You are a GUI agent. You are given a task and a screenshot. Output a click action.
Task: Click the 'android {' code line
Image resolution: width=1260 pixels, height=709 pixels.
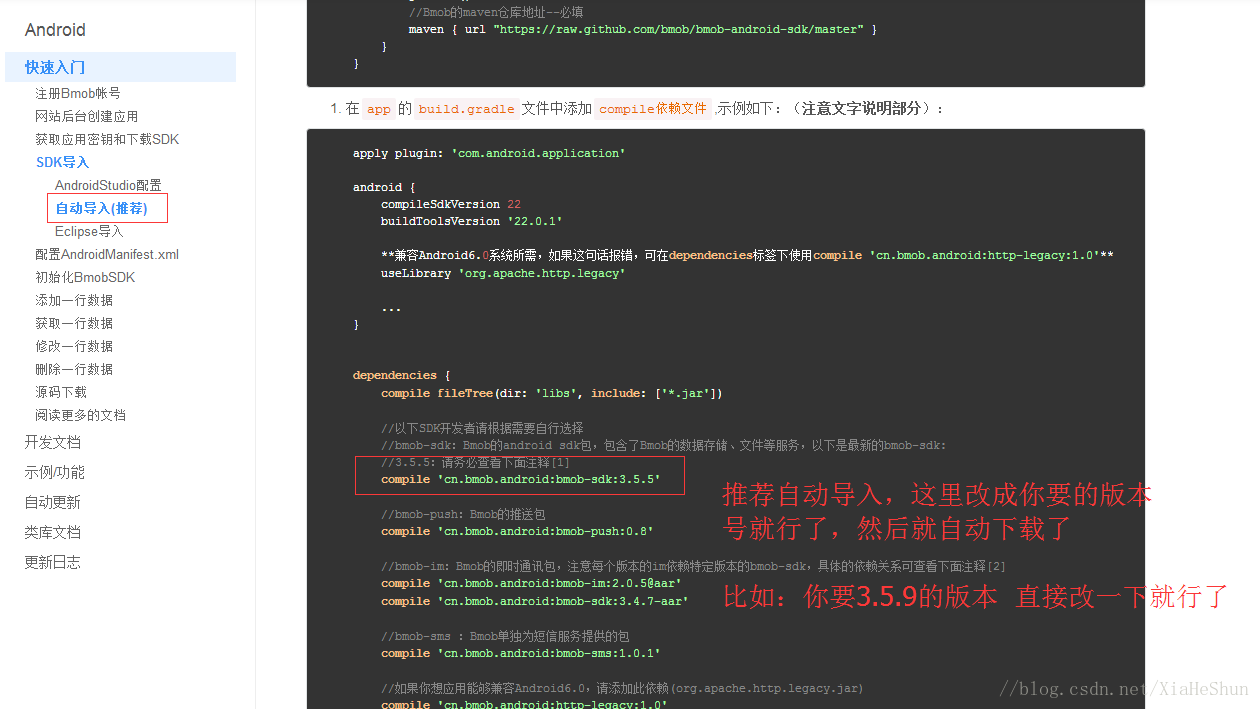(384, 187)
